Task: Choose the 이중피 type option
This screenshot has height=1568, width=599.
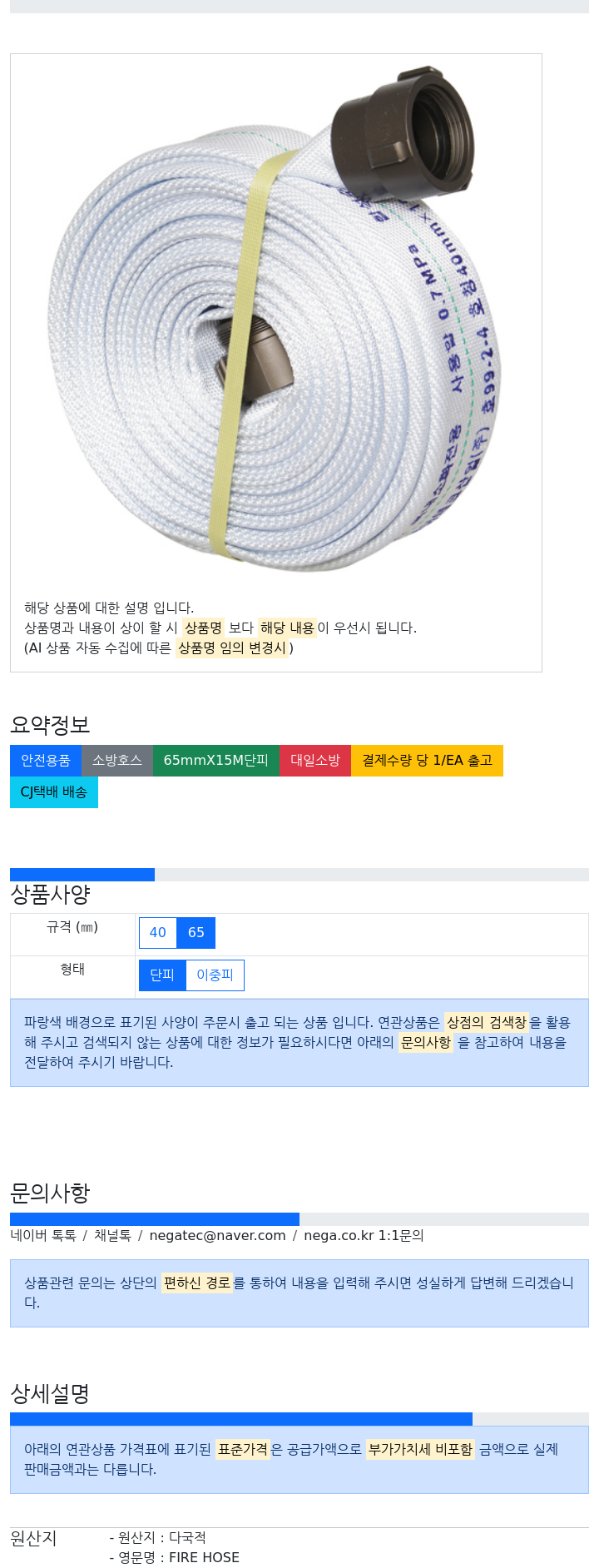Action: click(x=215, y=975)
